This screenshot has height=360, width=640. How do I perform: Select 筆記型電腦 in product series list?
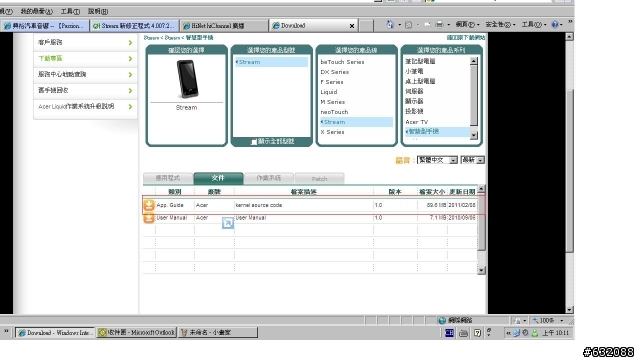[420, 61]
